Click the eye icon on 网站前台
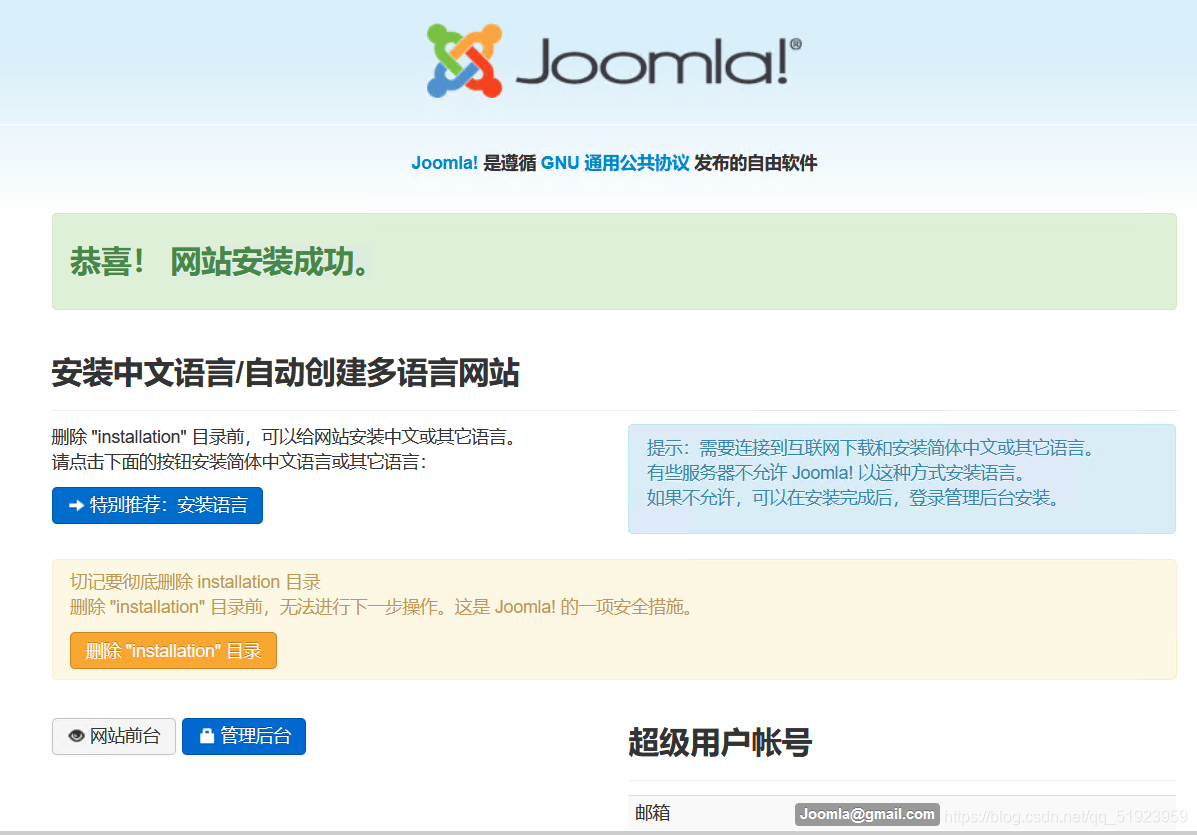This screenshot has width=1197, height=835. pos(76,737)
